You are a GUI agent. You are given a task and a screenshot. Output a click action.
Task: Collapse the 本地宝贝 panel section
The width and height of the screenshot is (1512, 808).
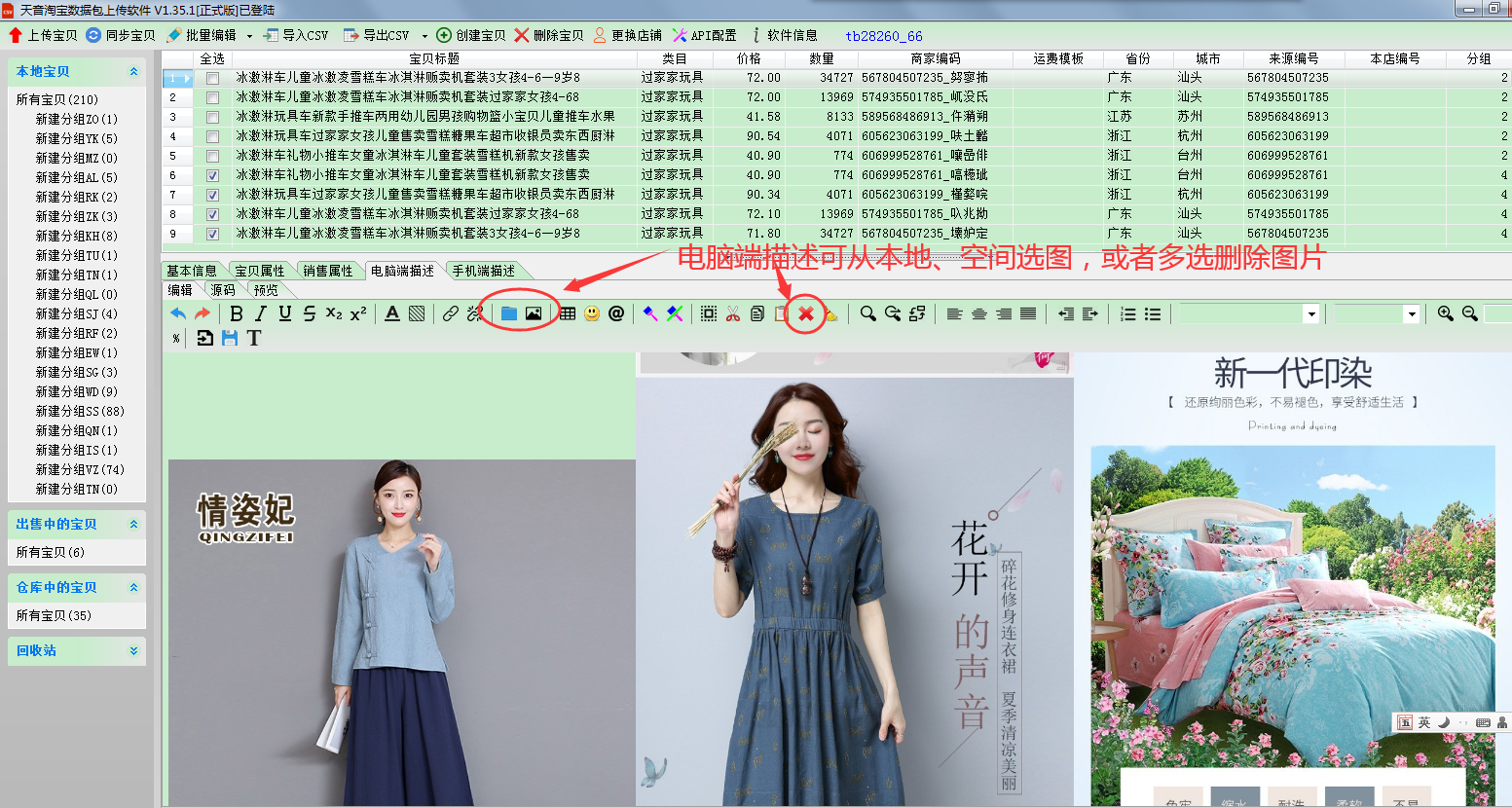coord(133,72)
